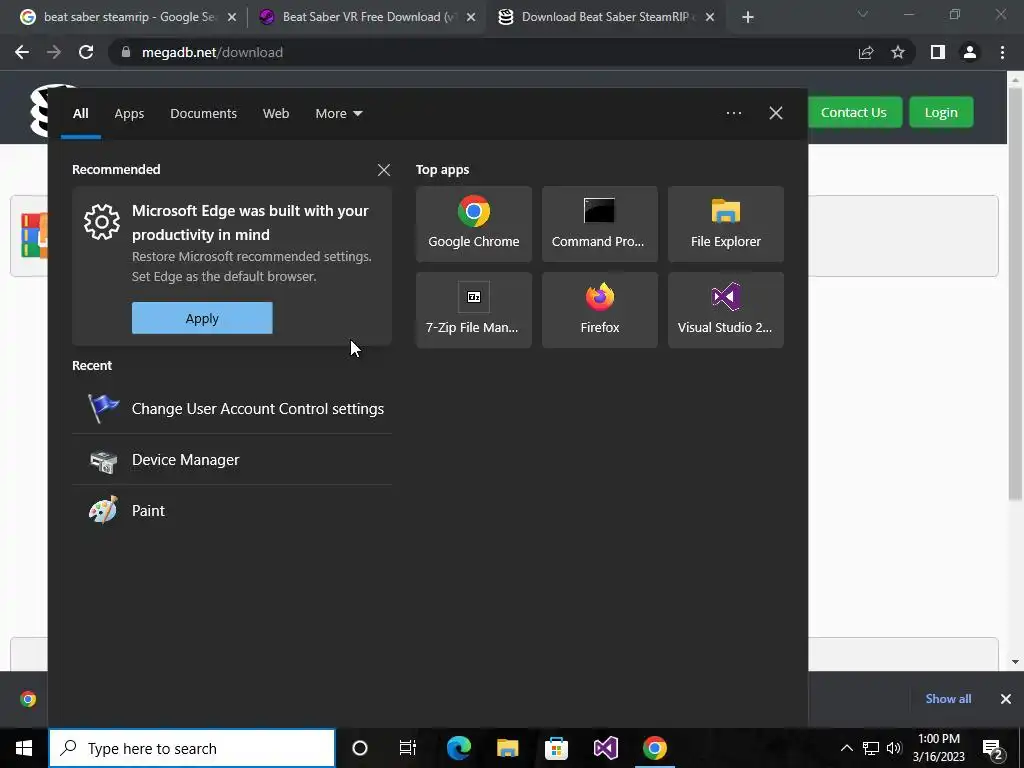1024x768 pixels.
Task: Open Change User Account Control settings
Action: point(232,409)
